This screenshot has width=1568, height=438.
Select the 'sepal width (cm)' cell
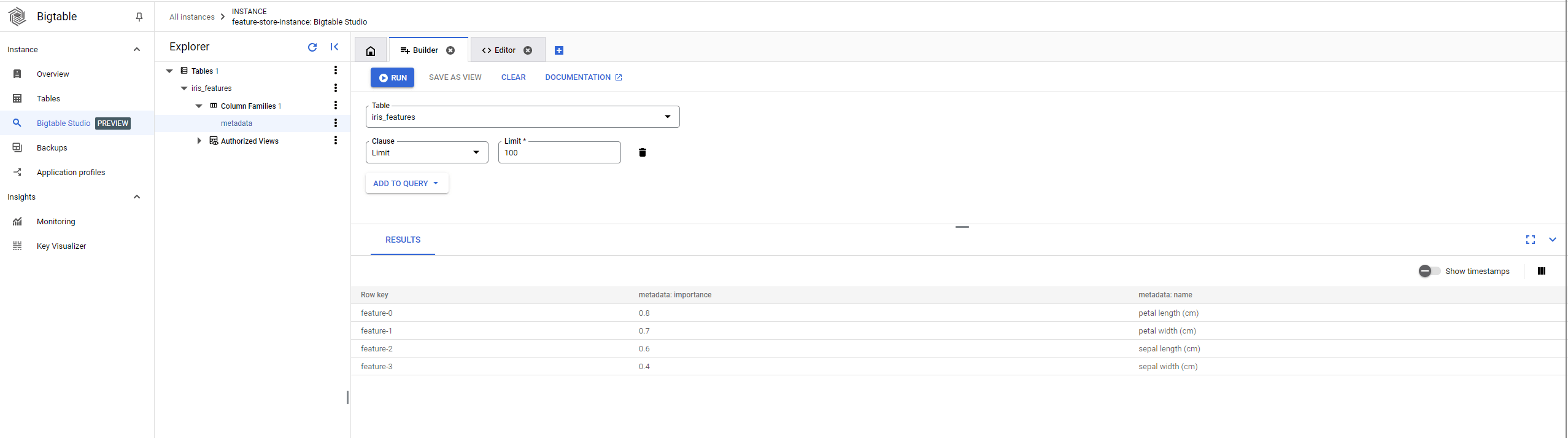[x=1168, y=366]
